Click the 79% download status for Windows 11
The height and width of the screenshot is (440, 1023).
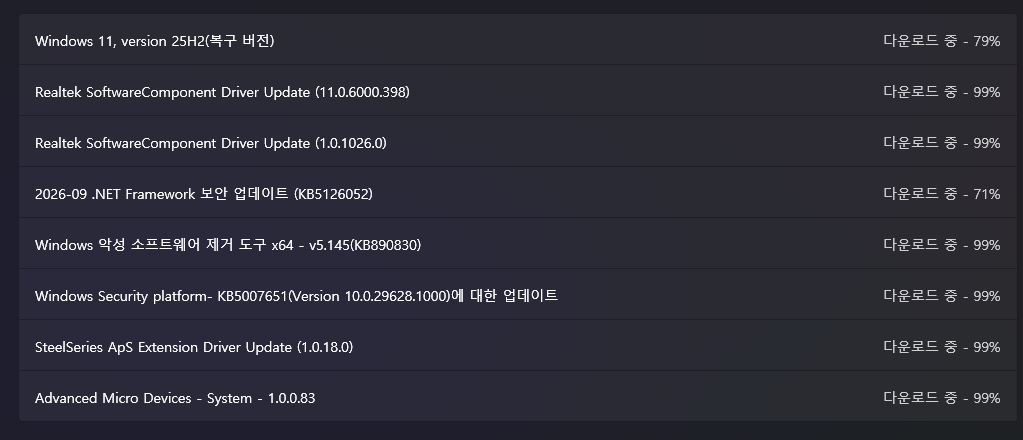pos(941,40)
